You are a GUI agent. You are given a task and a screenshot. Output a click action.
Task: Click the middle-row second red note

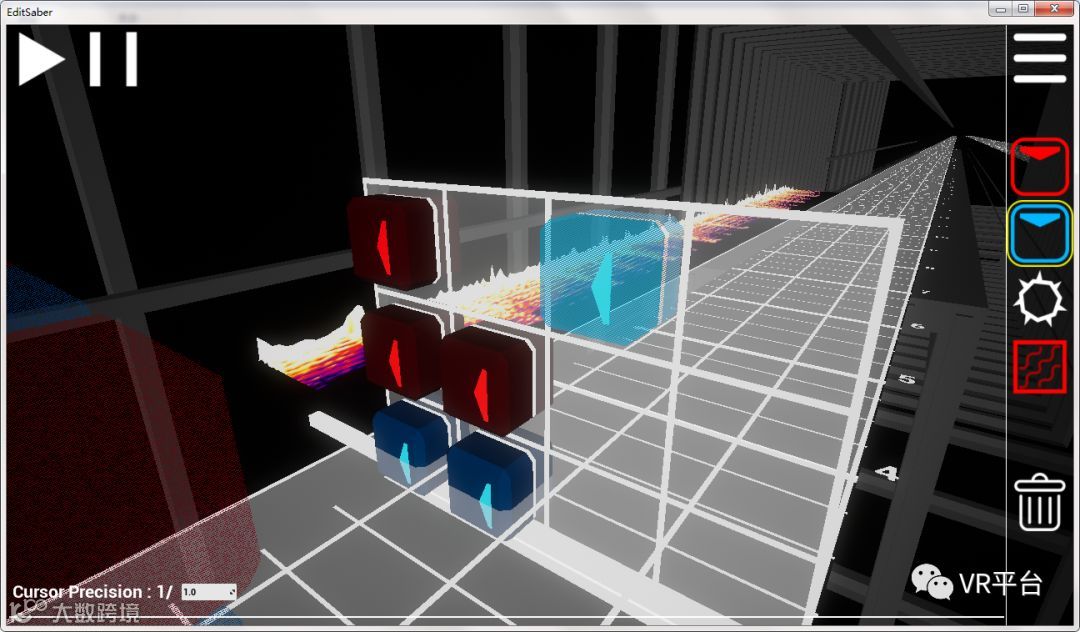coord(486,380)
